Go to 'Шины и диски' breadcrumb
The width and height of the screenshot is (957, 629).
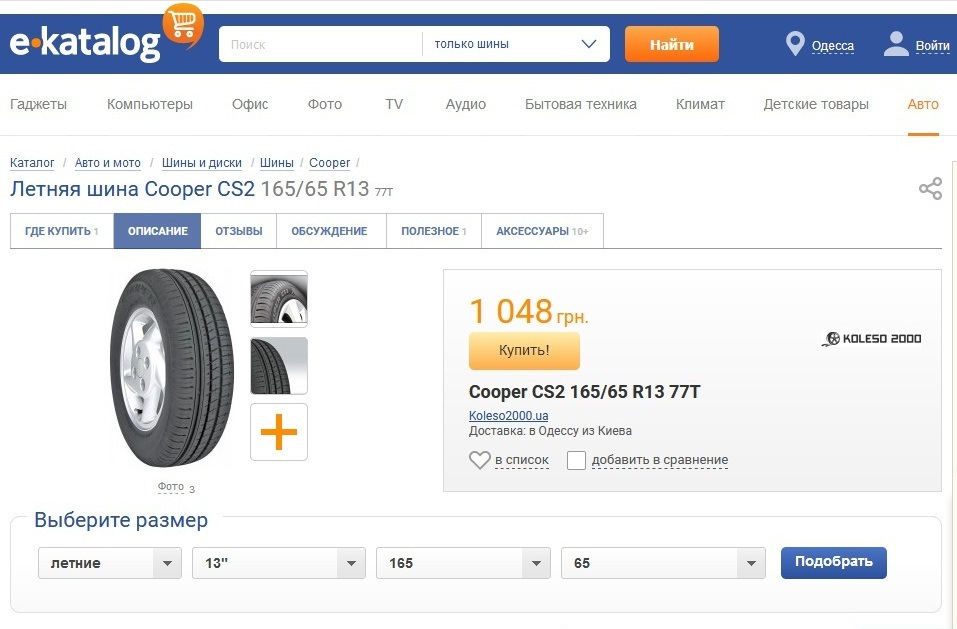201,163
